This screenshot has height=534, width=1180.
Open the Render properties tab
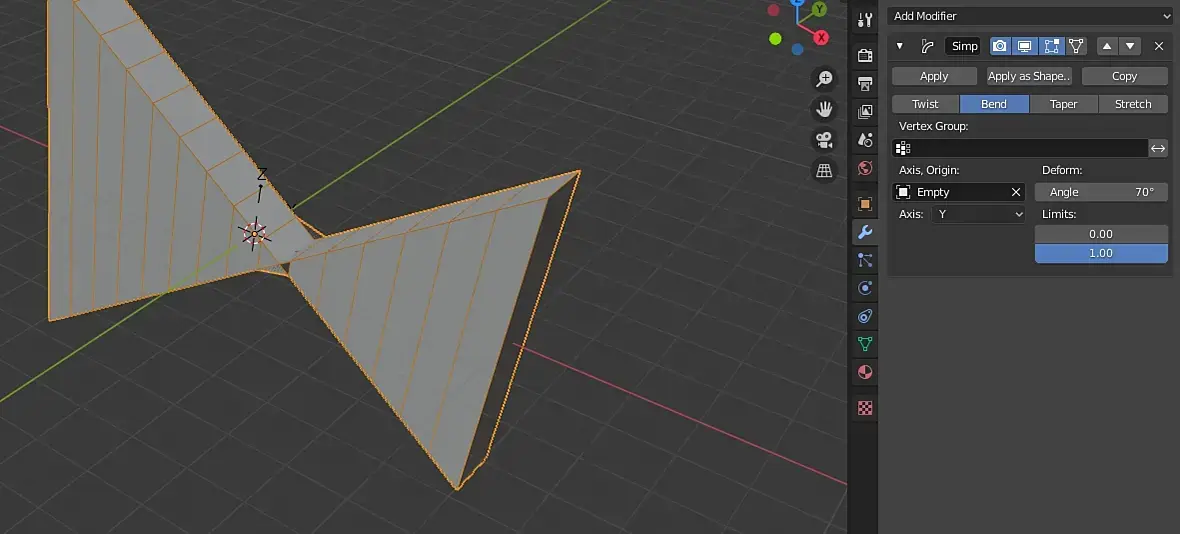point(865,55)
